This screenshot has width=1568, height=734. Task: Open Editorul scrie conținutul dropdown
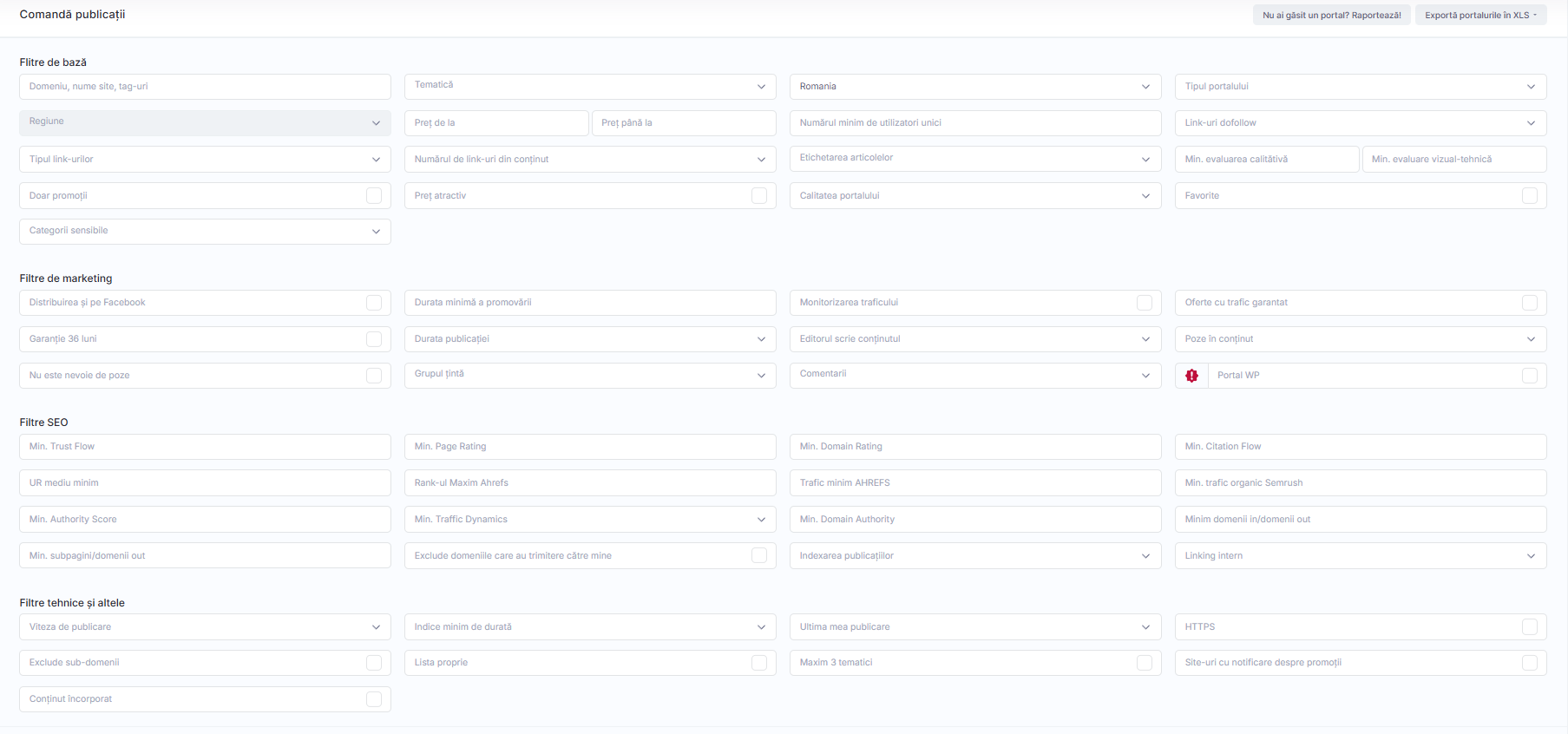pyautogui.click(x=975, y=339)
